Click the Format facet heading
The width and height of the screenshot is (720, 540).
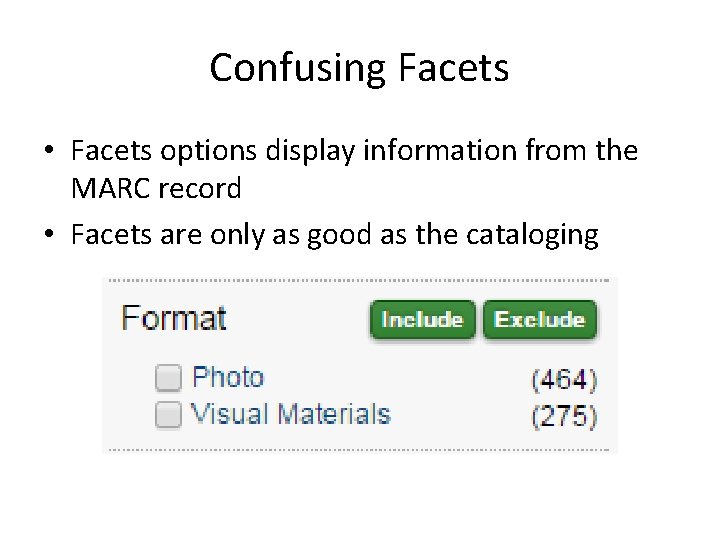click(x=174, y=319)
